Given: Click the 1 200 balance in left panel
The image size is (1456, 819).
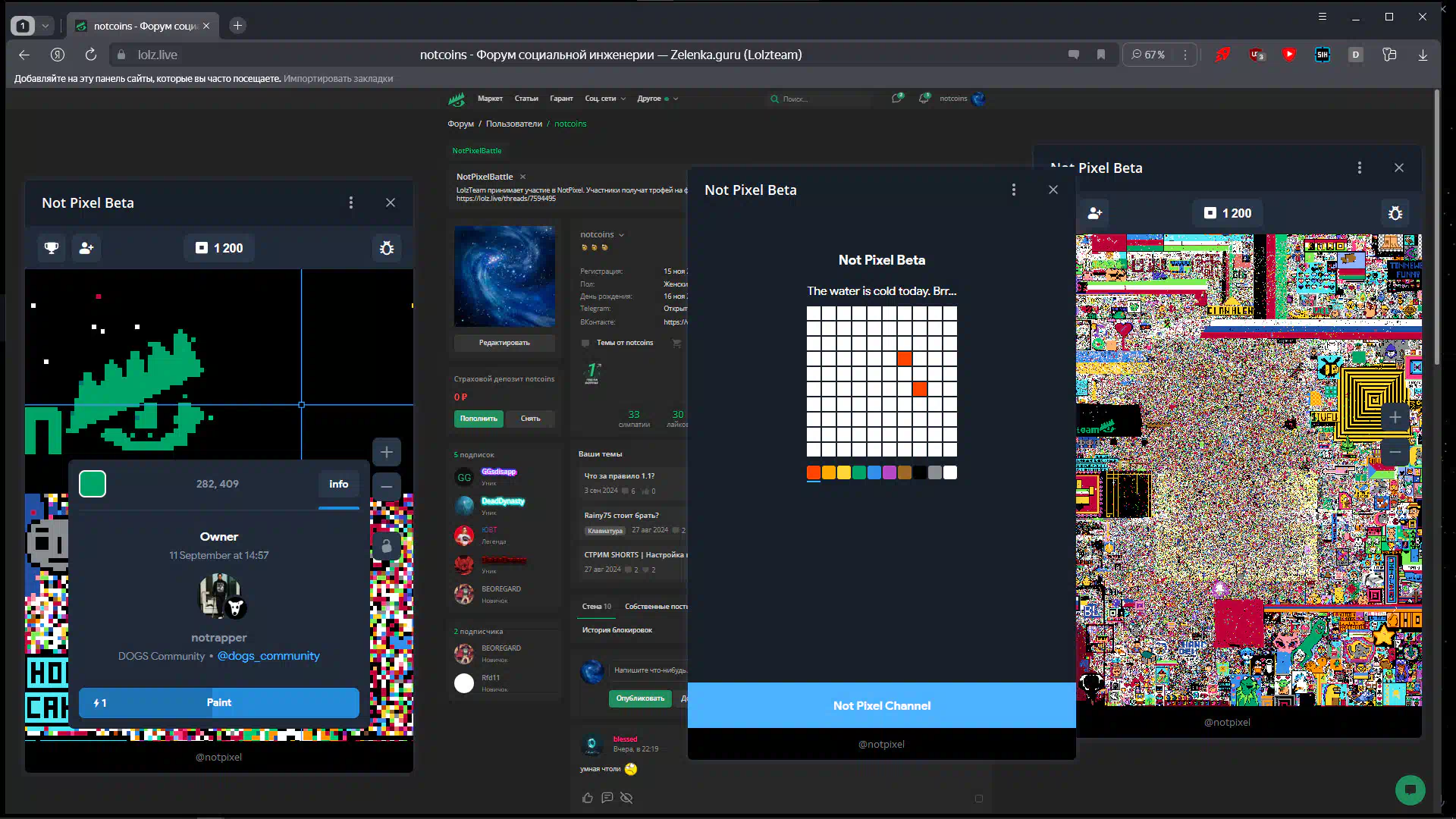Looking at the screenshot, I should pyautogui.click(x=219, y=248).
